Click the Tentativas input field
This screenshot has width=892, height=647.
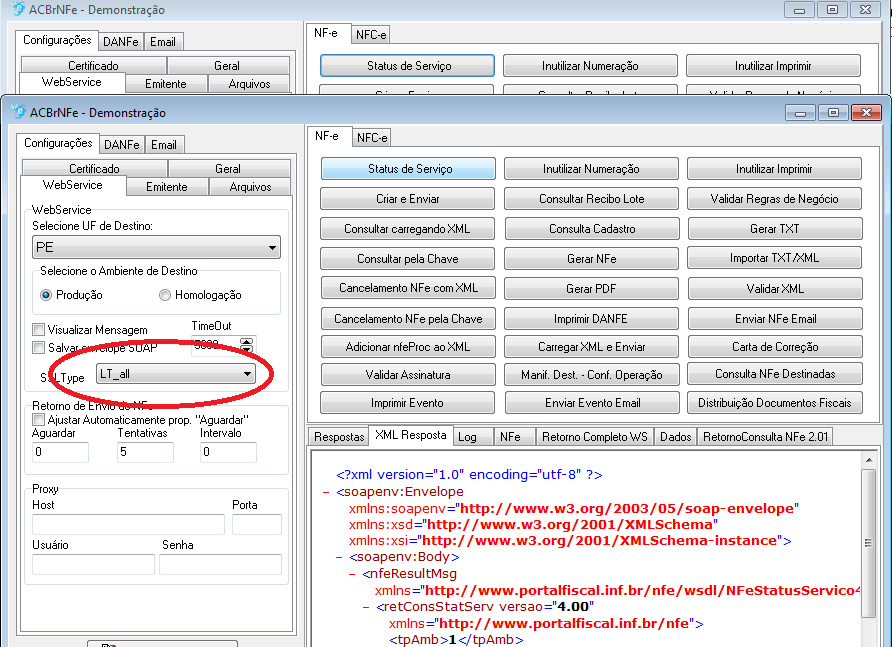click(x=145, y=452)
